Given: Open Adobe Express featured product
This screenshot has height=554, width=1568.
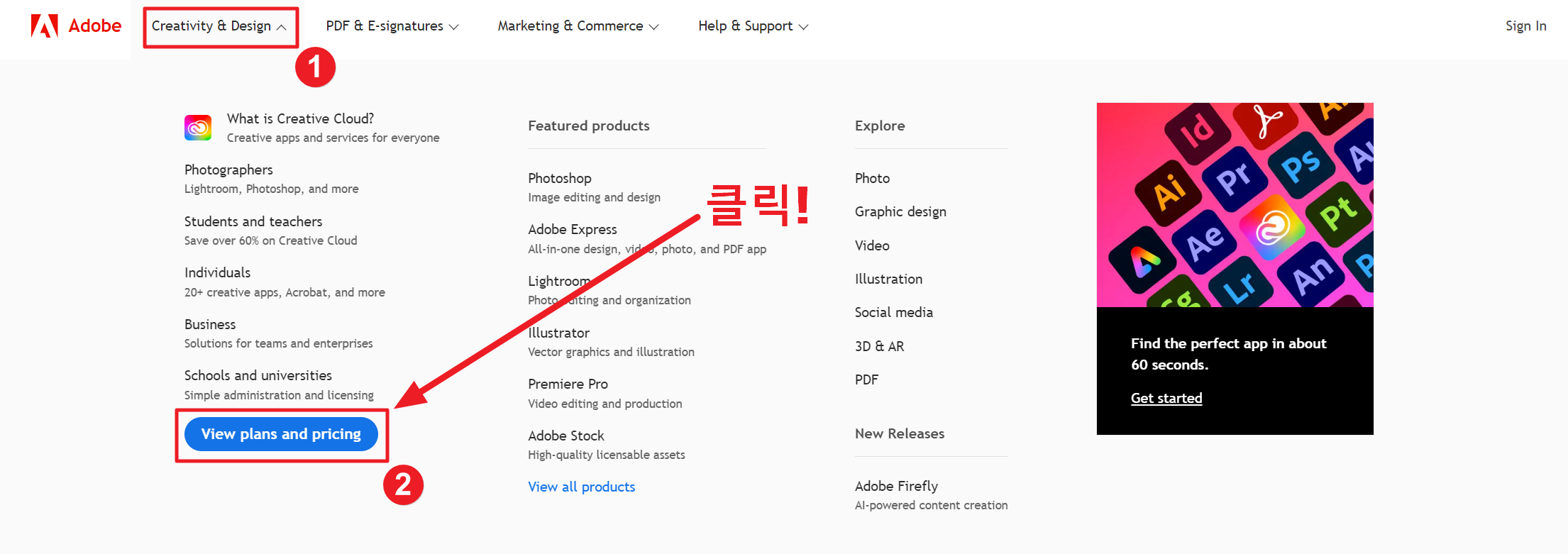Looking at the screenshot, I should 647,238.
